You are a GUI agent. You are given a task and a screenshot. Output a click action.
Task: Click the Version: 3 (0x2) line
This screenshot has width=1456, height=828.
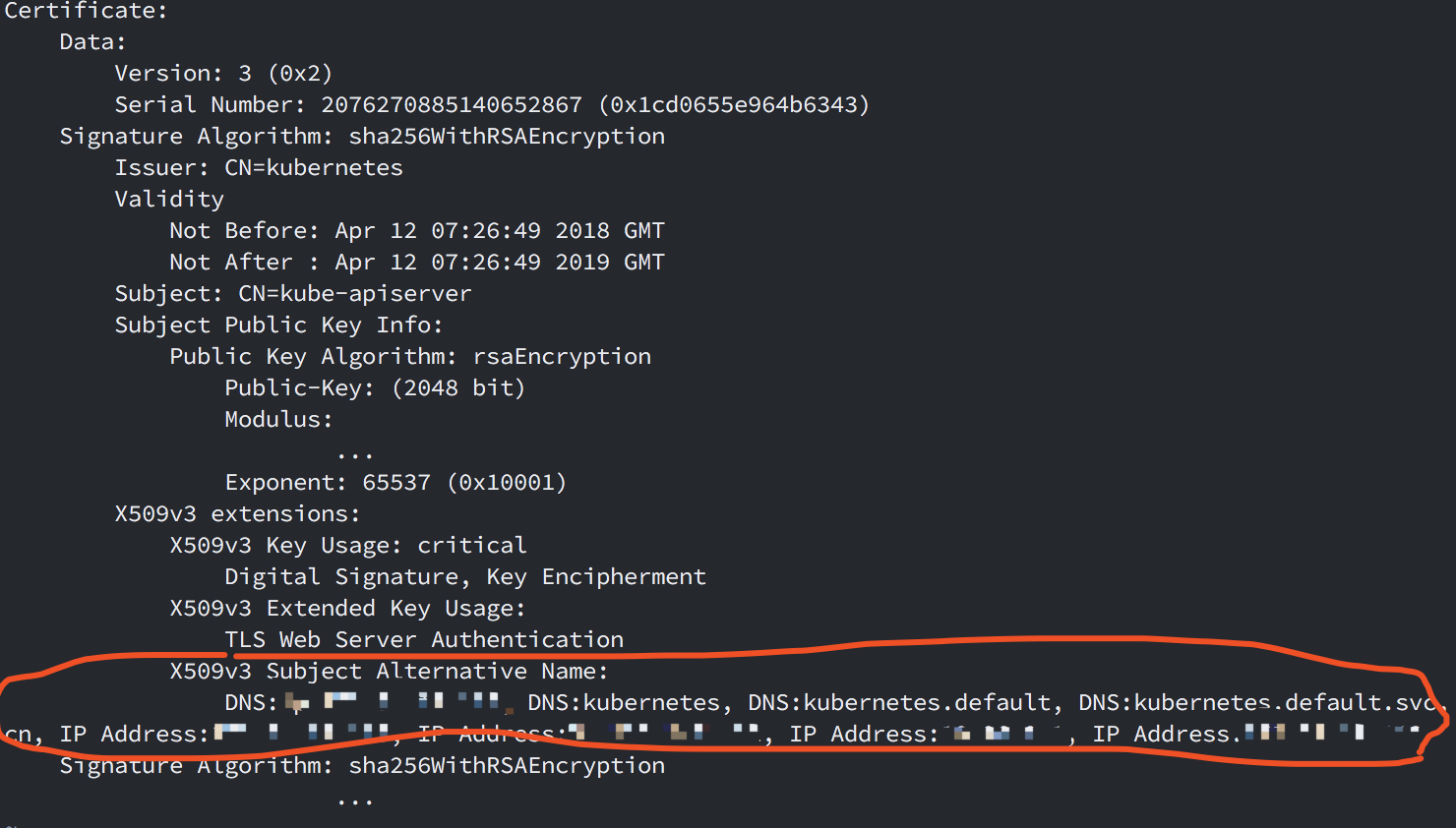[x=223, y=74]
